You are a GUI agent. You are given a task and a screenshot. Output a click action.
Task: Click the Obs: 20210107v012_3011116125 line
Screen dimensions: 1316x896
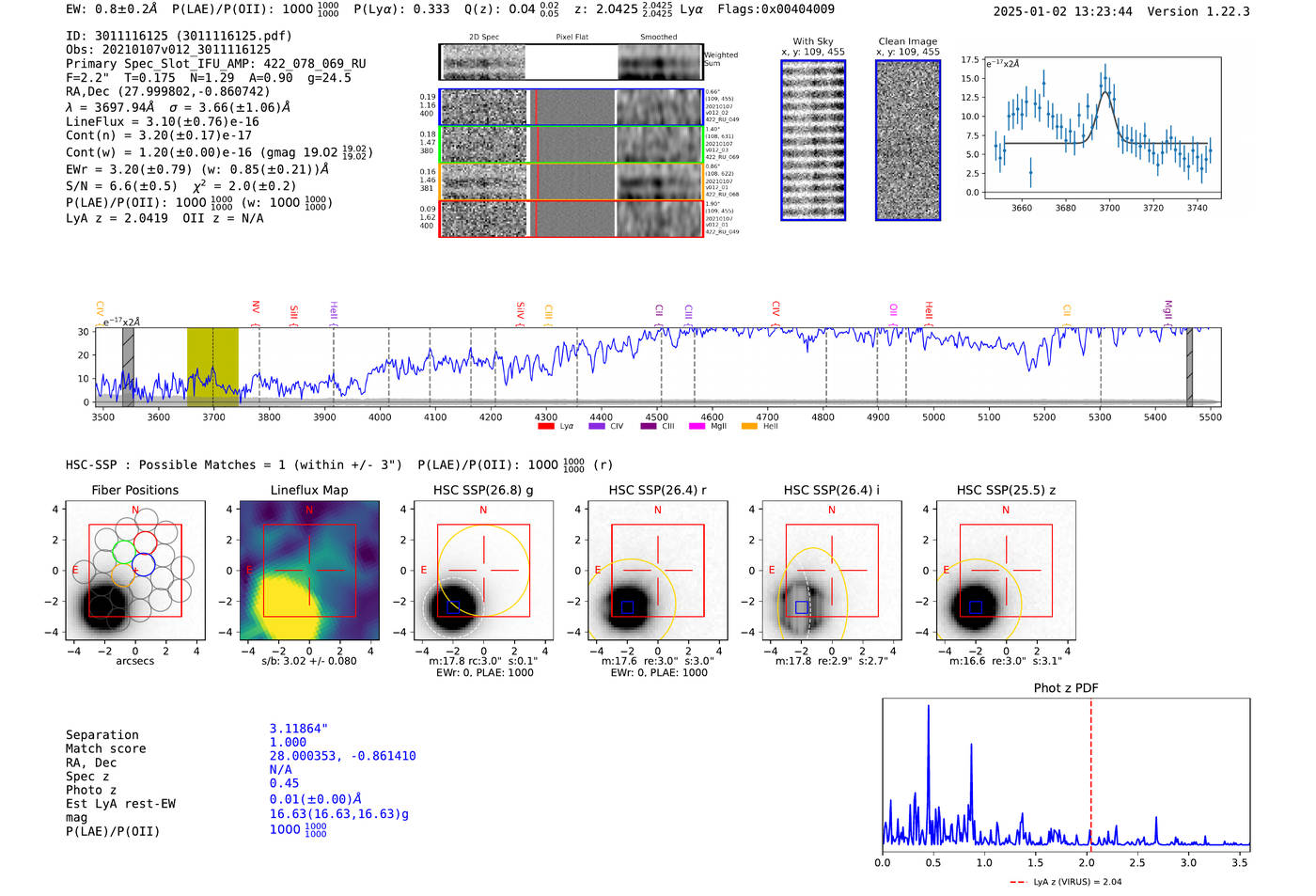168,50
